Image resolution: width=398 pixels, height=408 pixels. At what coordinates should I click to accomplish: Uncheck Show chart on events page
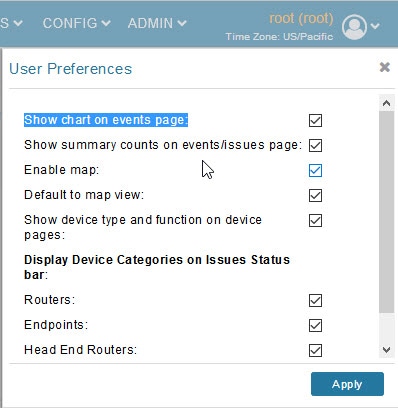(x=315, y=120)
